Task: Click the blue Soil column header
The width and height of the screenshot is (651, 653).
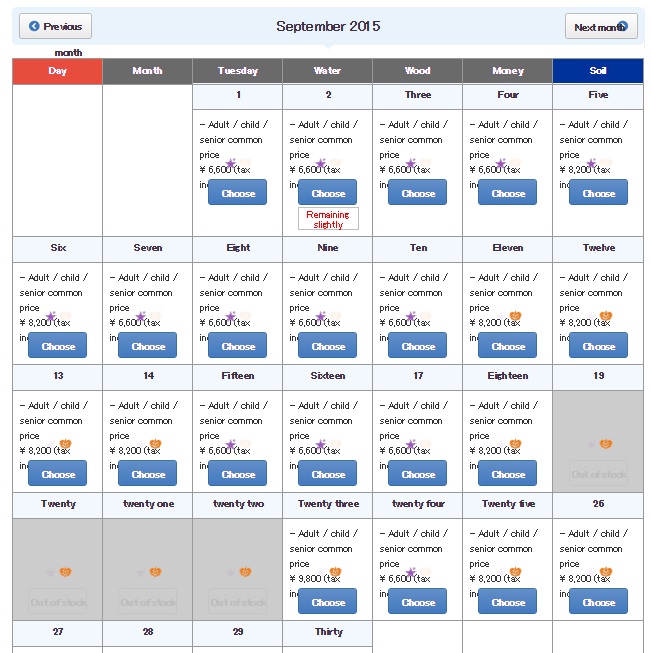Action: (598, 71)
